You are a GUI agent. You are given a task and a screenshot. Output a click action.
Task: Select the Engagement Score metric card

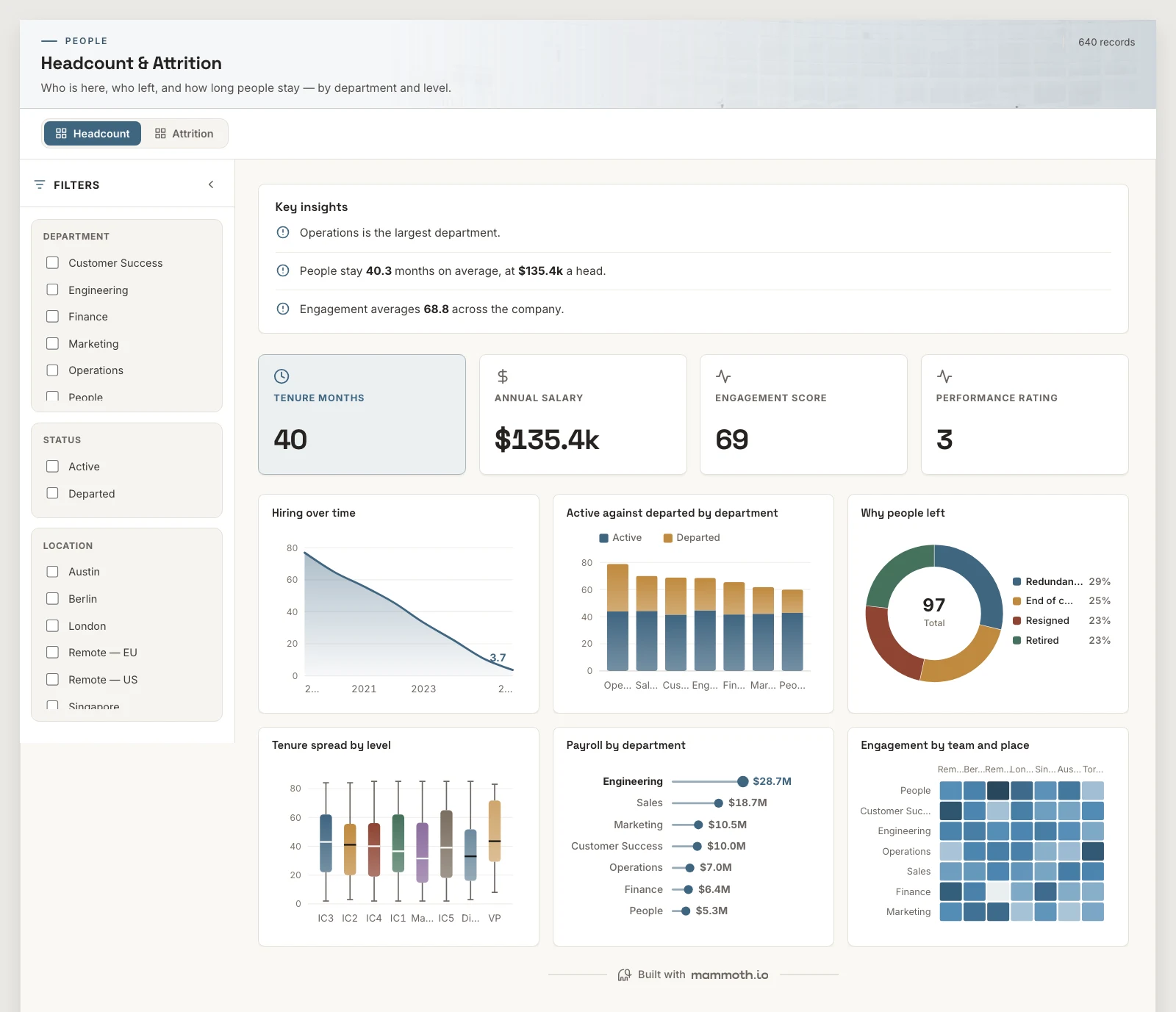803,415
